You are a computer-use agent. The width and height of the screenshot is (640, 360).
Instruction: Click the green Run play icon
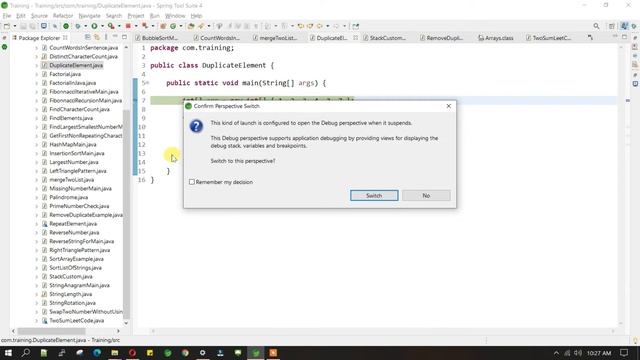[94, 26]
